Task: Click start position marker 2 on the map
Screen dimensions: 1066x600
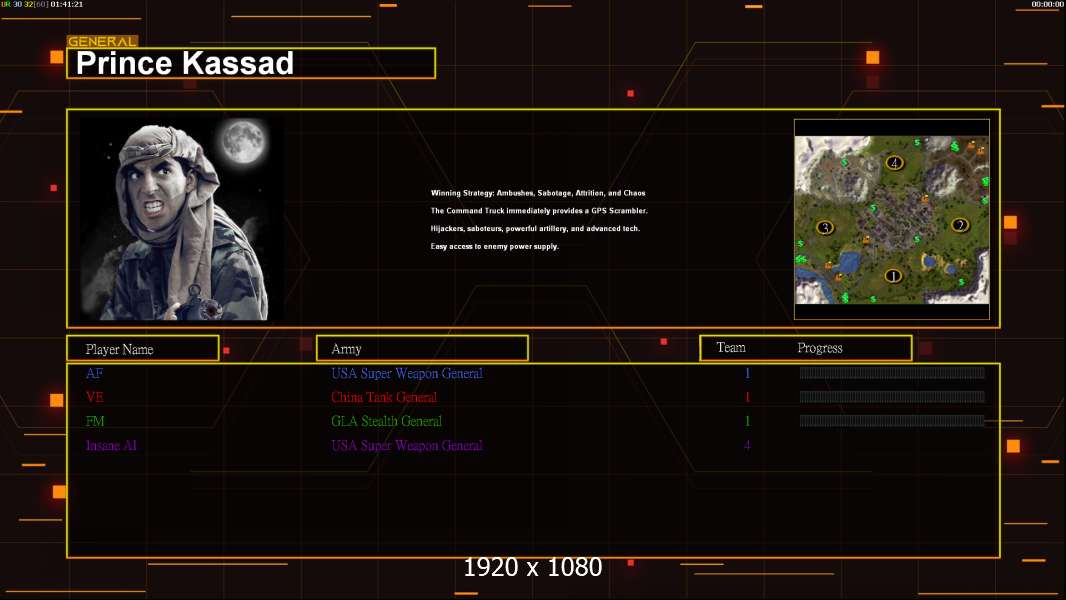Action: click(960, 225)
